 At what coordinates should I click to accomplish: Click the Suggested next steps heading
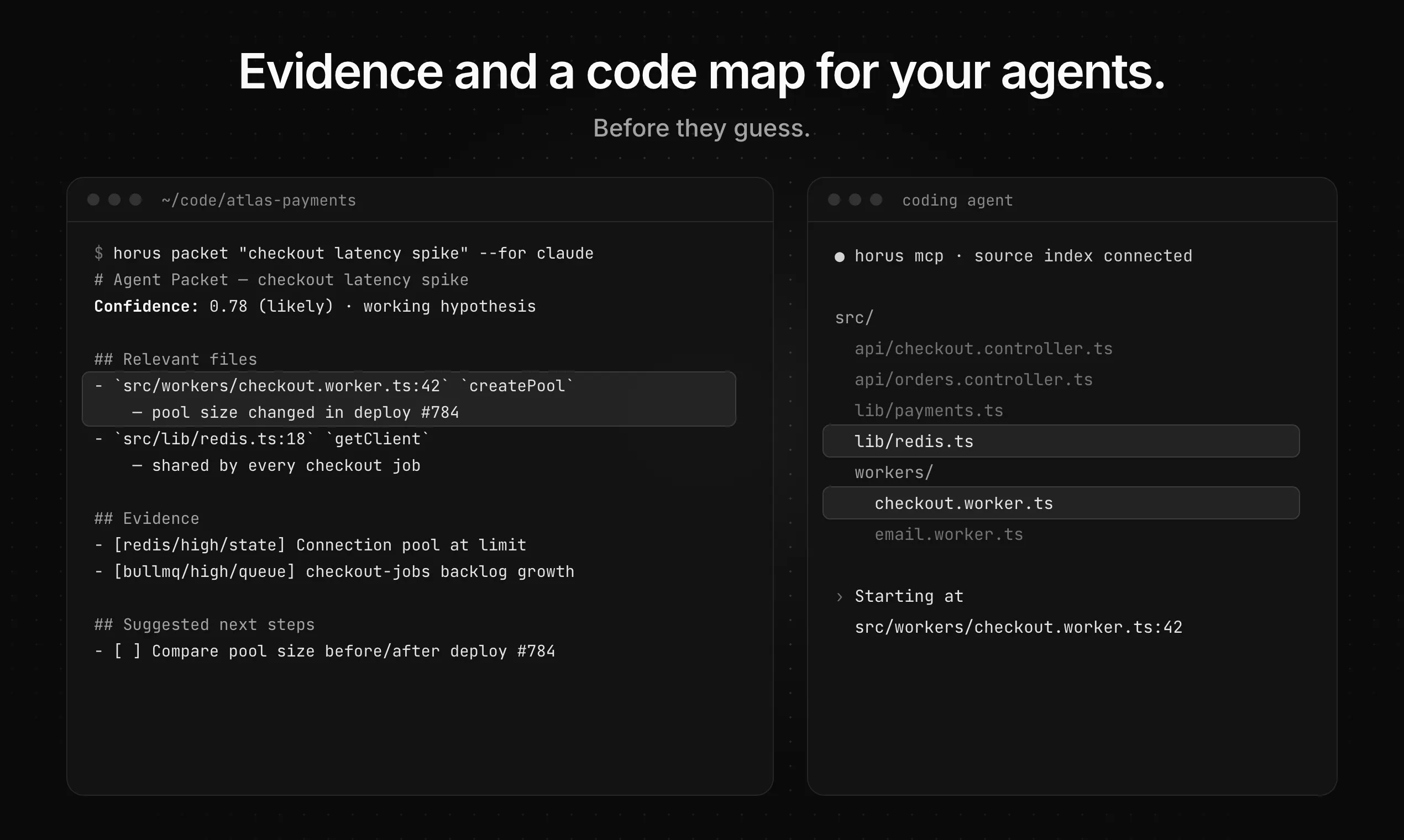[x=205, y=625]
